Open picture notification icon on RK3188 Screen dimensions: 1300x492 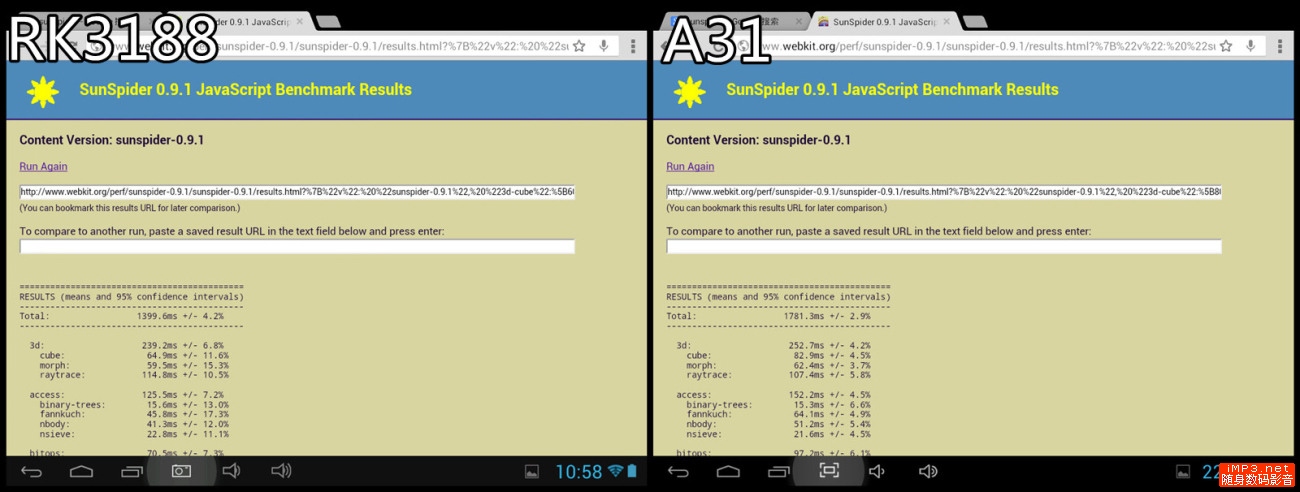[x=532, y=471]
